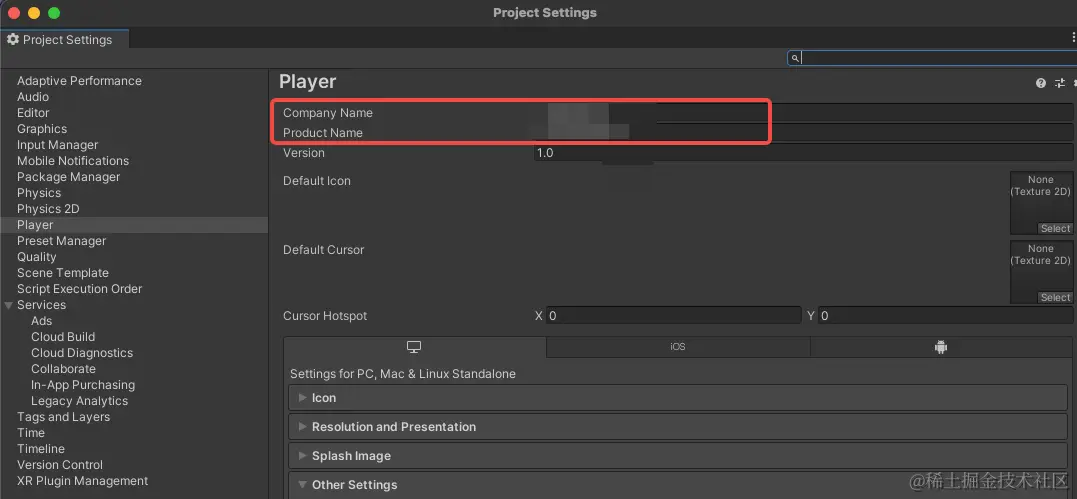Open the window's three-dot options menu

[x=1073, y=37]
